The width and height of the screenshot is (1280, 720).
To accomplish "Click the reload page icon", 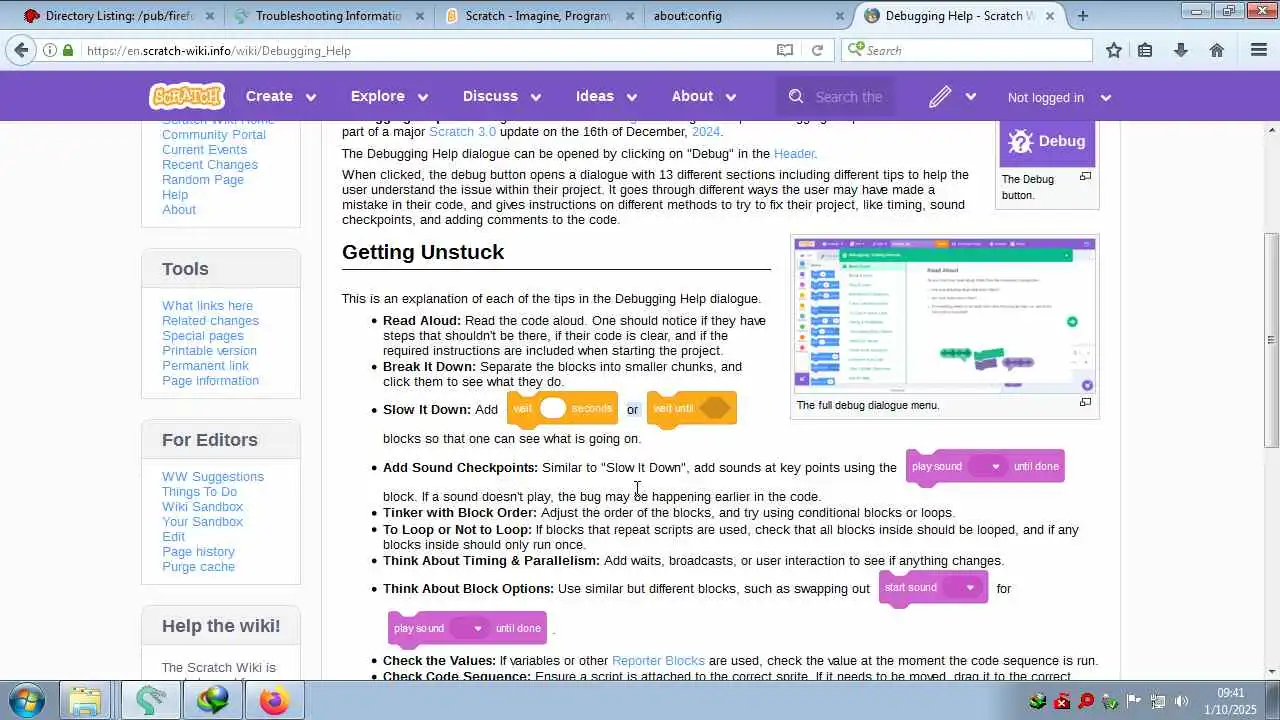I will point(817,50).
